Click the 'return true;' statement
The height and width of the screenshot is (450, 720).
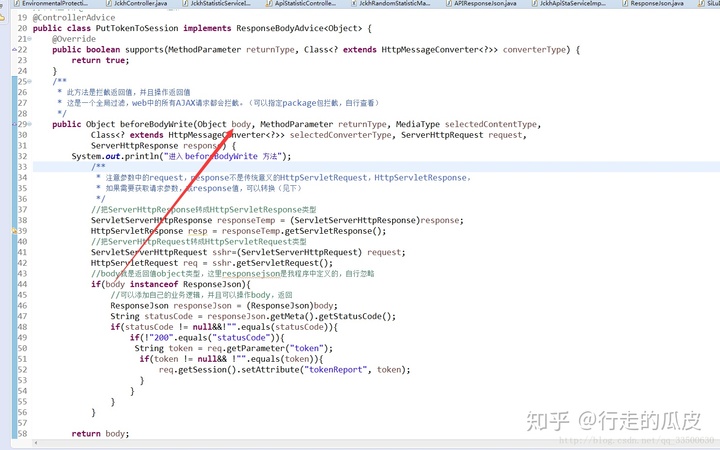click(x=101, y=60)
